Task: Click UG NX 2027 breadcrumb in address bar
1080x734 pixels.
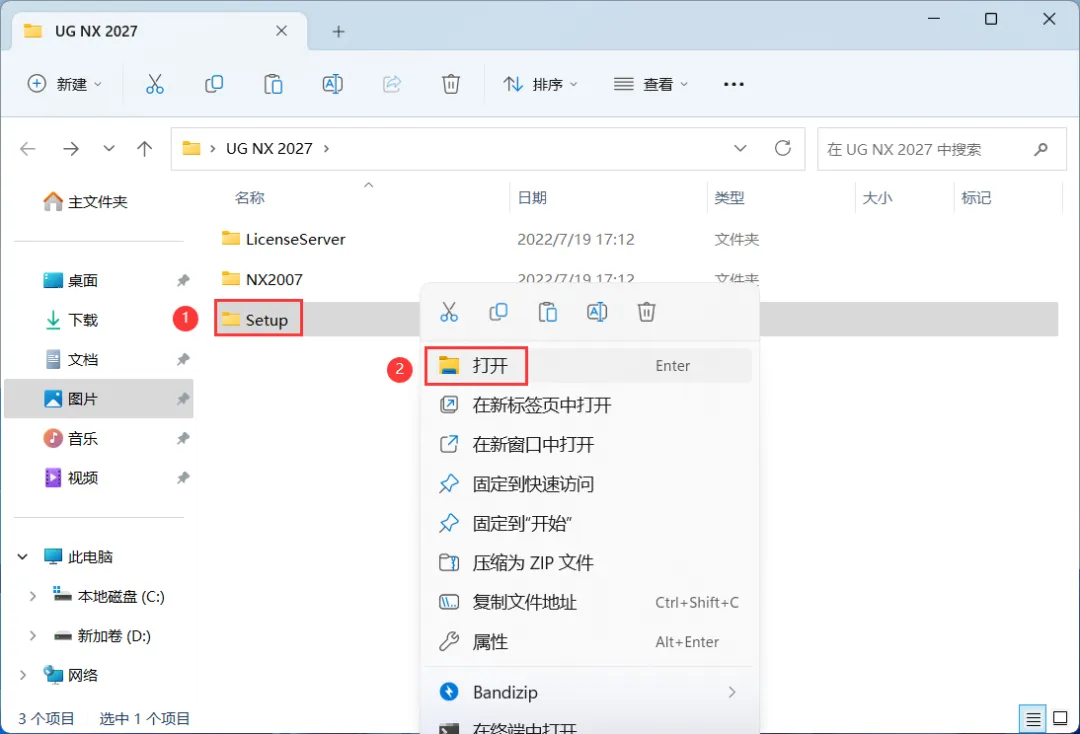Action: tap(269, 149)
